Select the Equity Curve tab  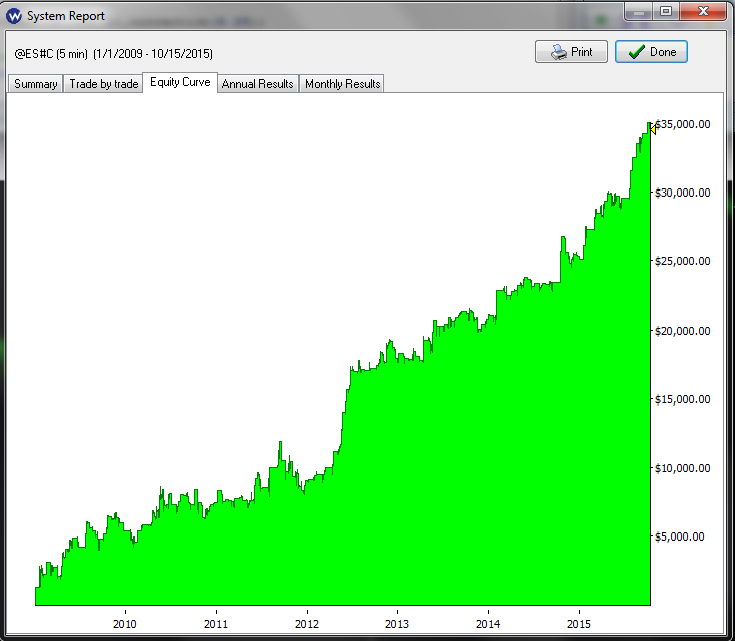[x=180, y=83]
